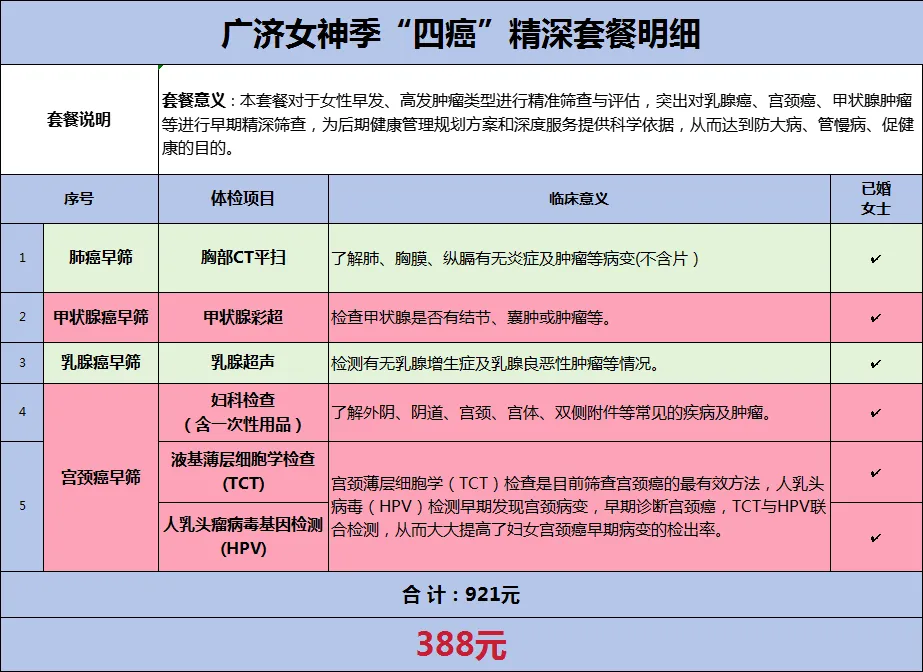Click the 宫颈癌早筛 merged cell

[x=100, y=477]
